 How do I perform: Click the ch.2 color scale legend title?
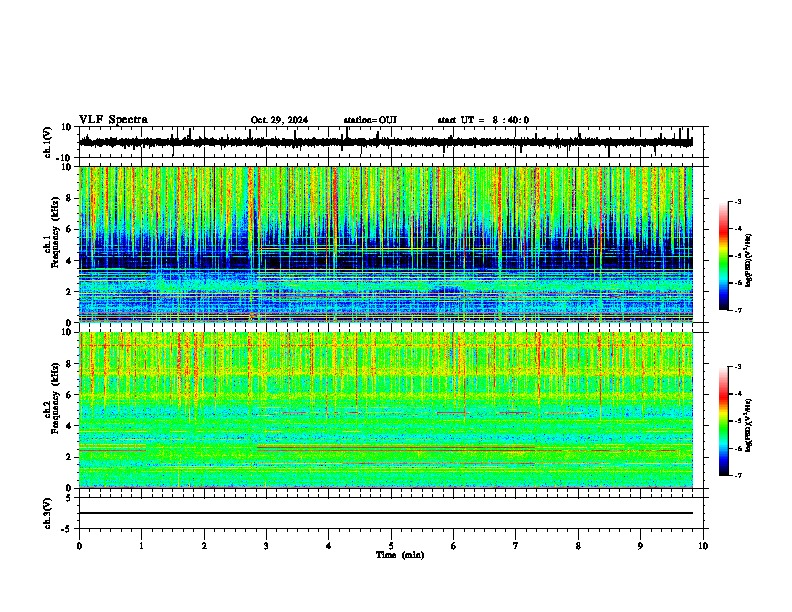tap(749, 425)
